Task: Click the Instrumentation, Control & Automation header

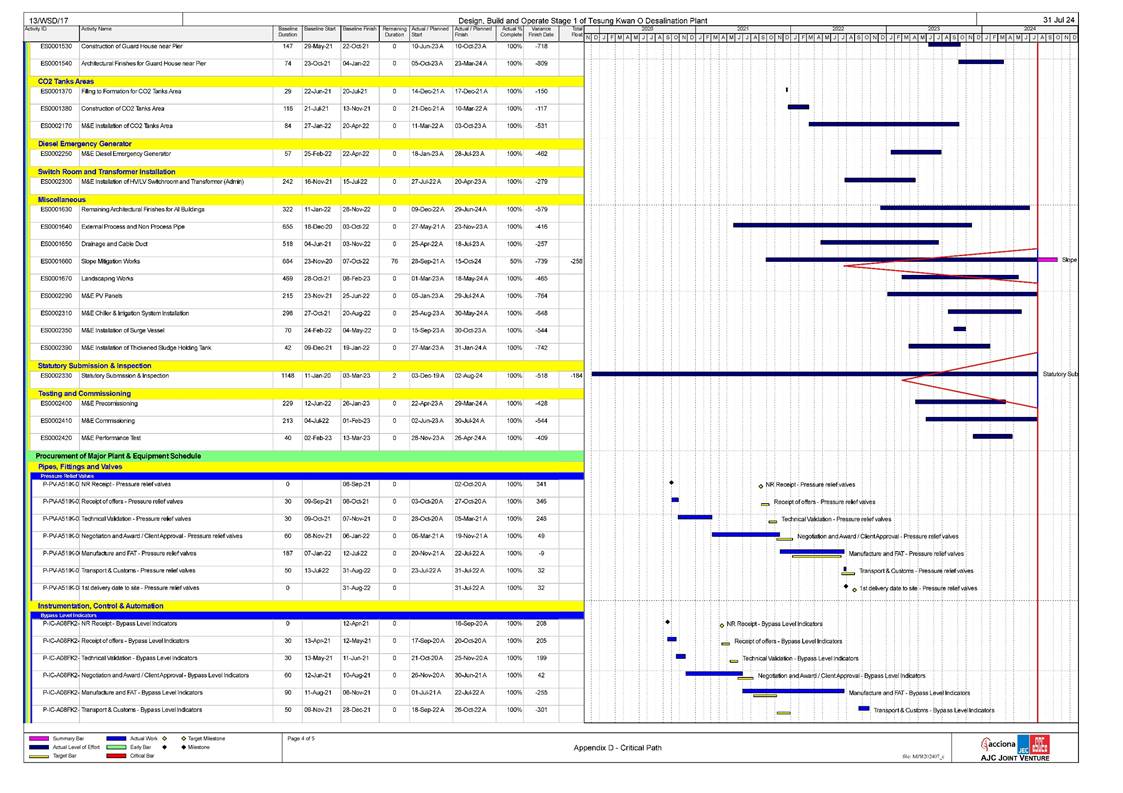Action: (x=100, y=606)
